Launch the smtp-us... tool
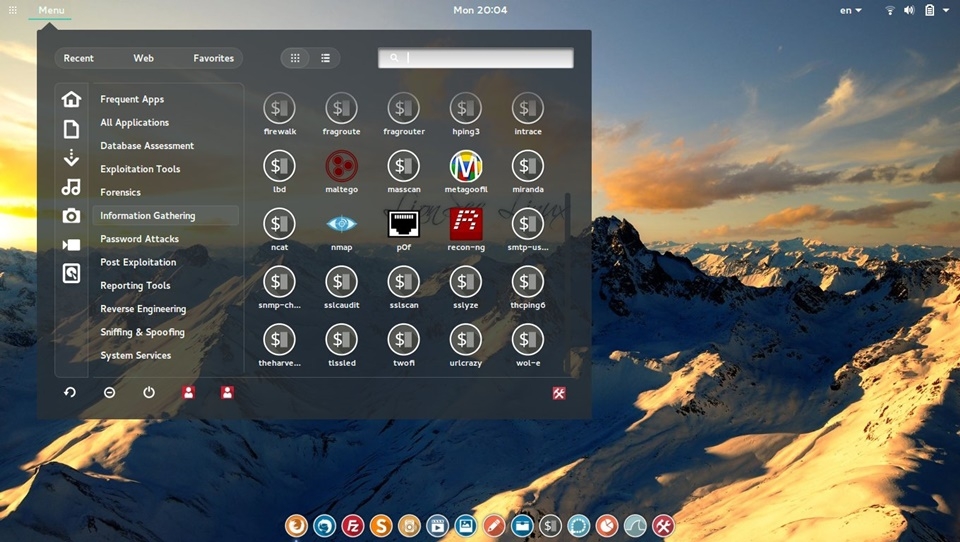Image resolution: width=960 pixels, height=542 pixels. click(527, 230)
